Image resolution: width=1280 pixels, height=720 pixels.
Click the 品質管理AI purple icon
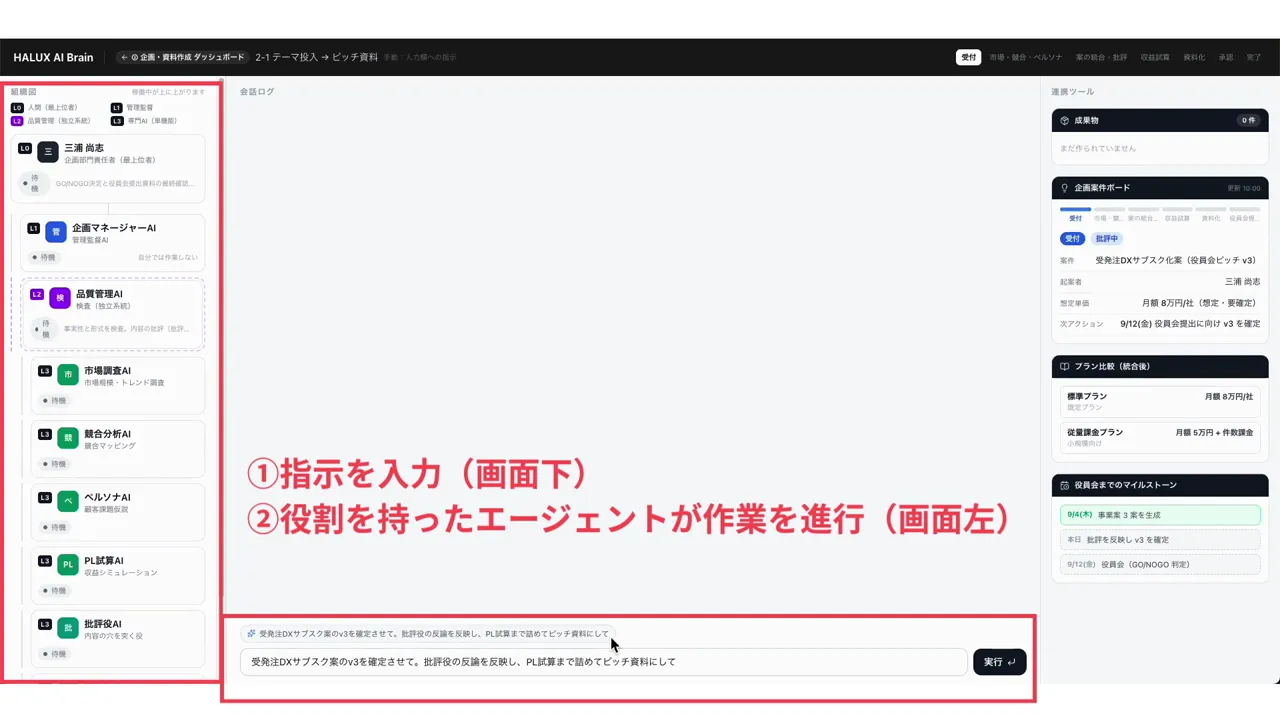tap(60, 298)
